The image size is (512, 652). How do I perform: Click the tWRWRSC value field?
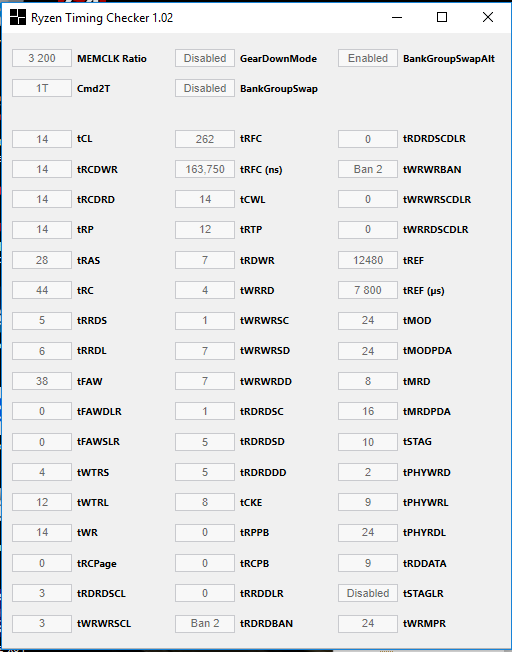point(205,321)
